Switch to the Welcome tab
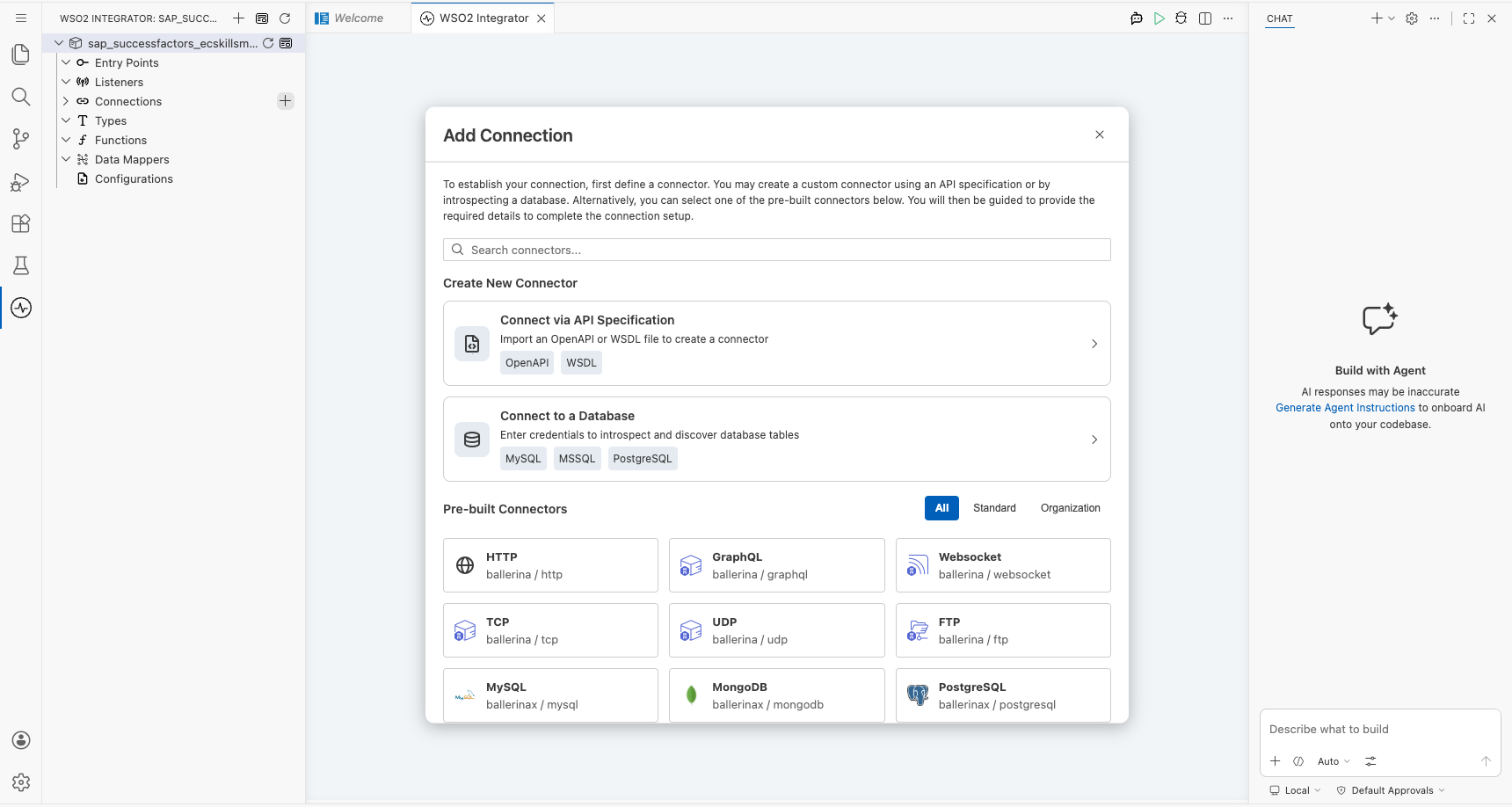This screenshot has width=1512, height=807. 359,18
